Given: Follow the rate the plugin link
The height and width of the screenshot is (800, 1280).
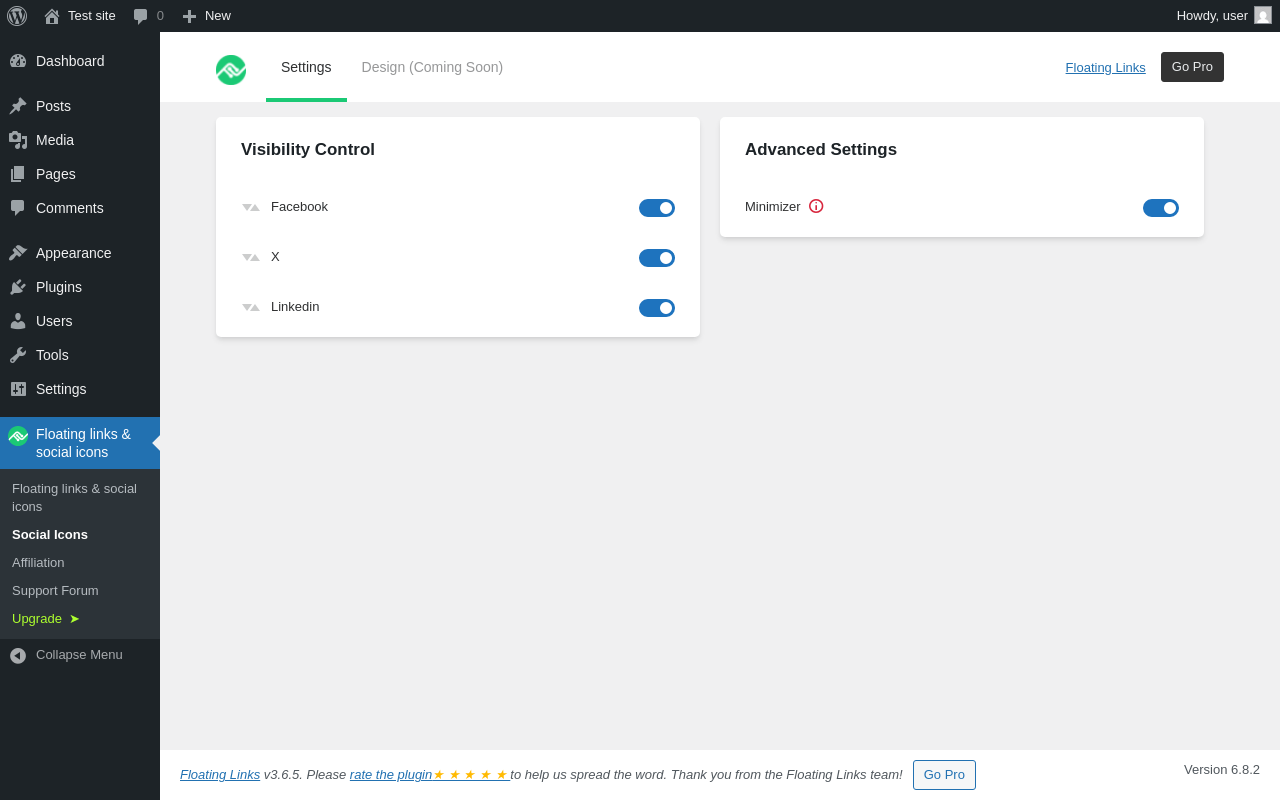Looking at the screenshot, I should 391,774.
